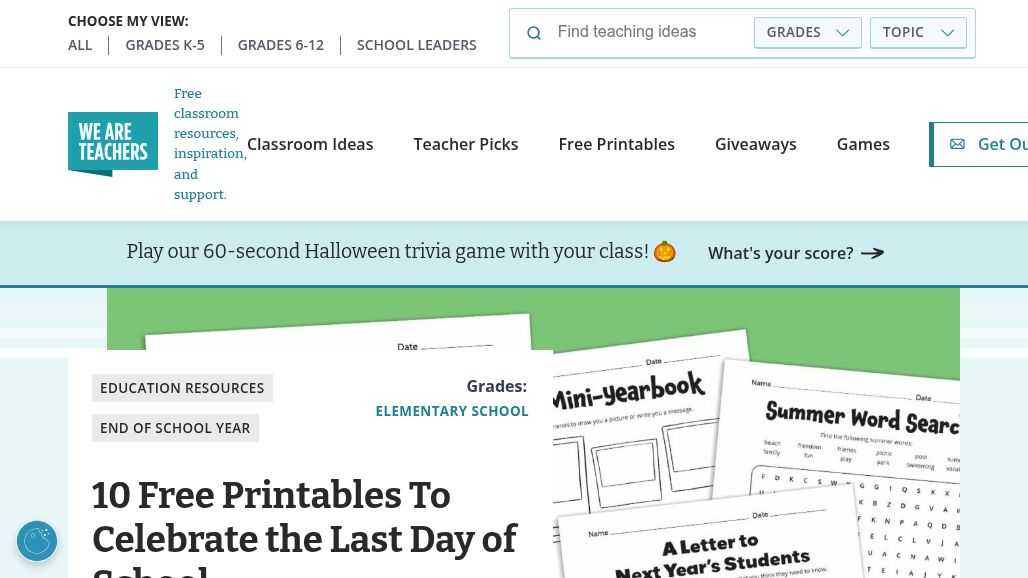Open the Teacher Picks menu
Image resolution: width=1028 pixels, height=578 pixels.
(466, 144)
